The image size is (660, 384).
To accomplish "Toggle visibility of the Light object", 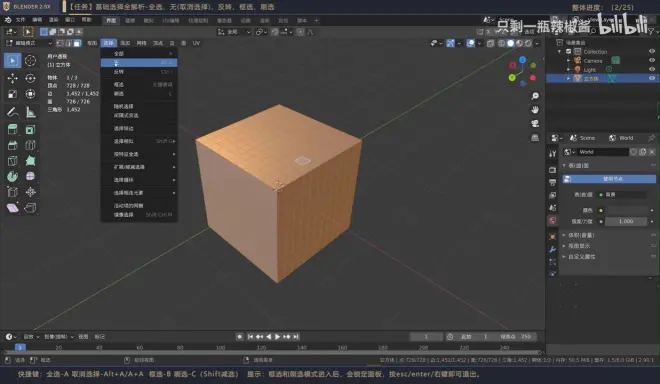I will 652,69.
